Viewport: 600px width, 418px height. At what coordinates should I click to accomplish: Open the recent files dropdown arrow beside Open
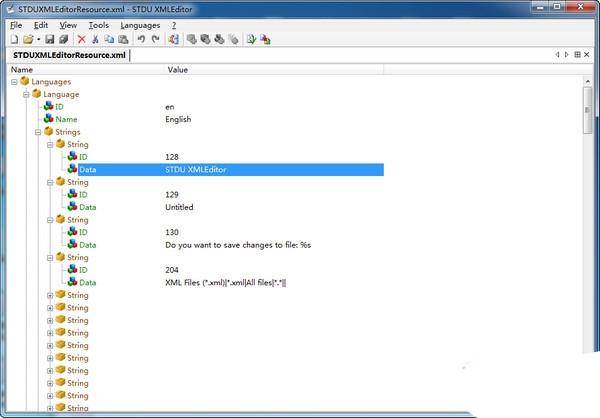click(x=39, y=39)
